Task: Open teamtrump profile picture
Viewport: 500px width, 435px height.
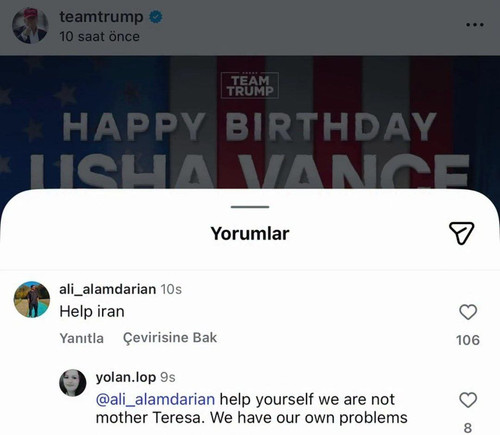Action: click(30, 26)
